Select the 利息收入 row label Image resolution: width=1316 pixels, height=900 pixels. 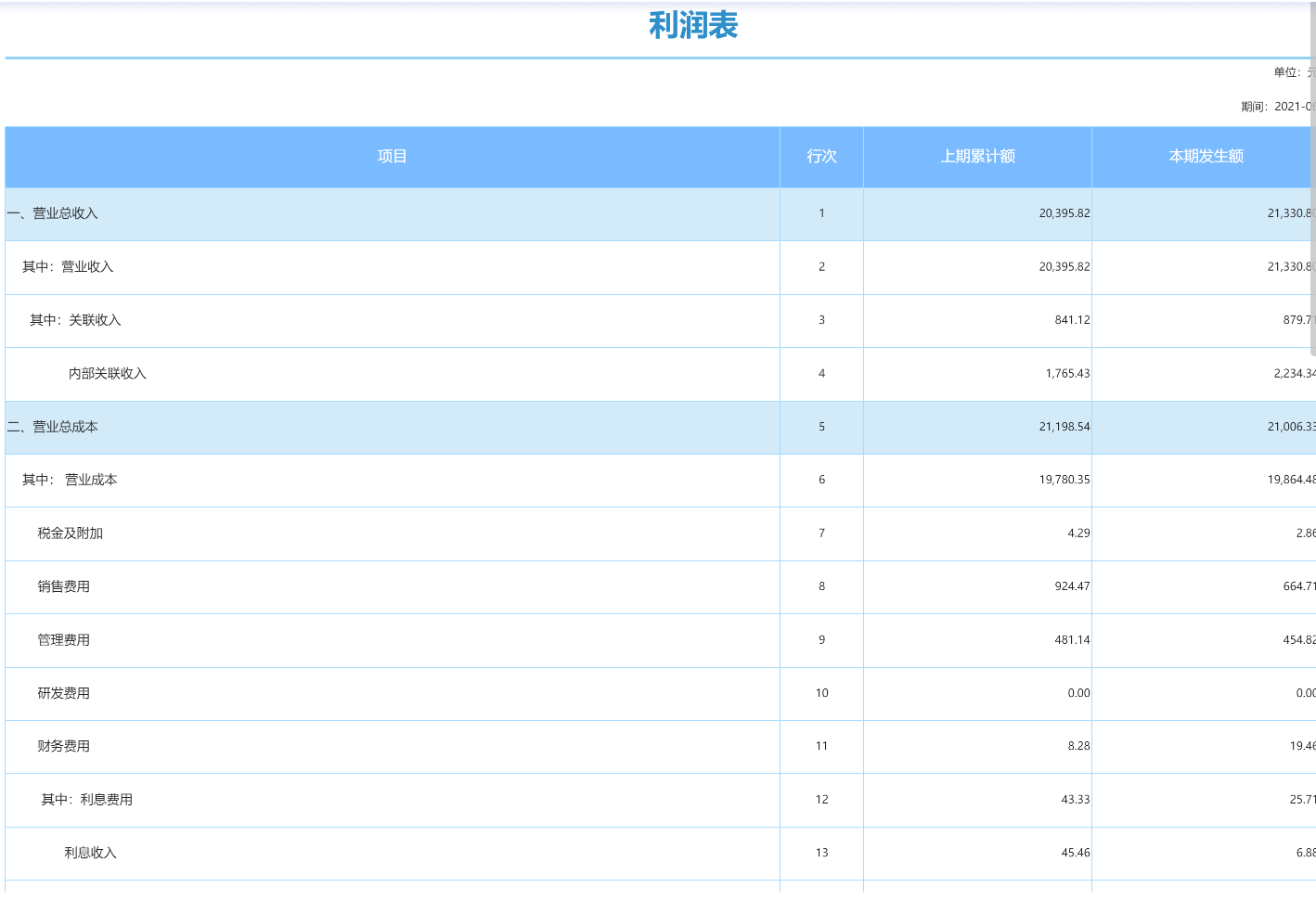[x=91, y=853]
